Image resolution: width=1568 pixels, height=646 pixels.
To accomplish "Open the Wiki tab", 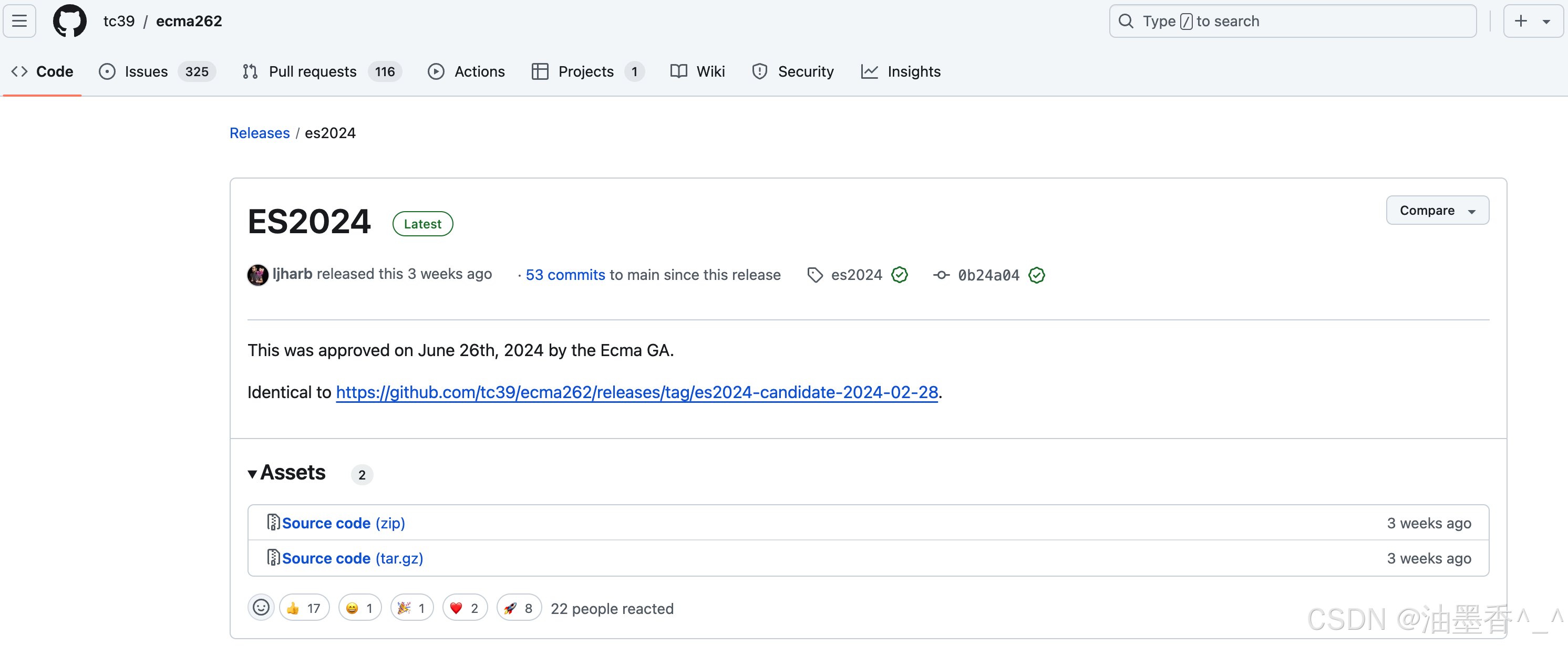I will tap(710, 71).
